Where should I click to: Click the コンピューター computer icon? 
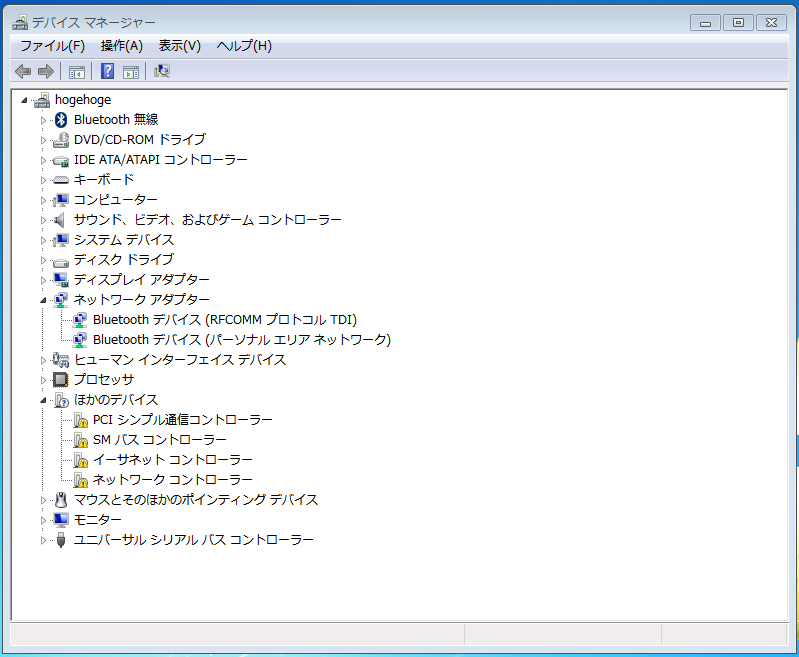[x=61, y=200]
